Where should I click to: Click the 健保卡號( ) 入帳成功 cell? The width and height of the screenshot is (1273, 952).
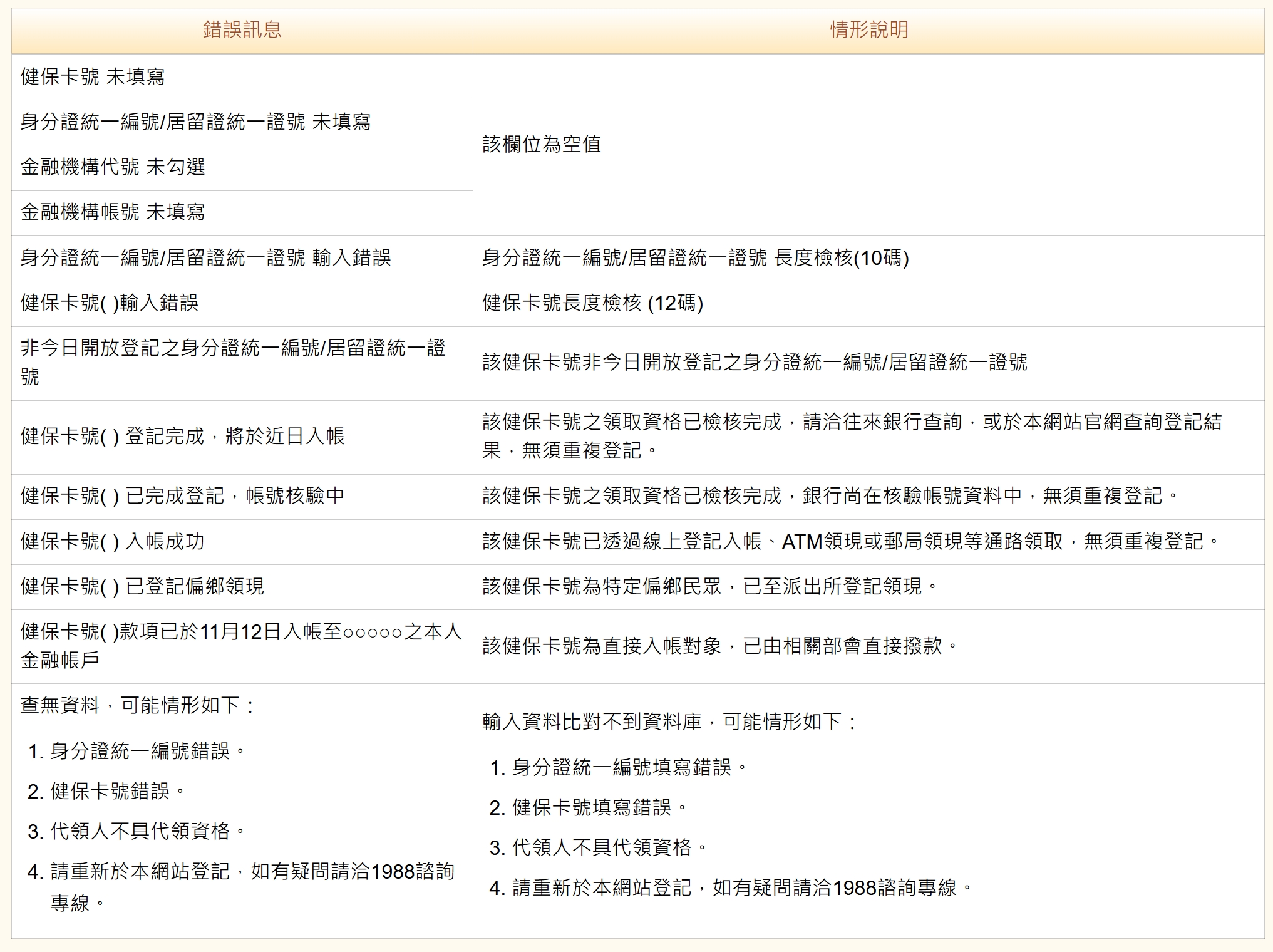click(113, 541)
